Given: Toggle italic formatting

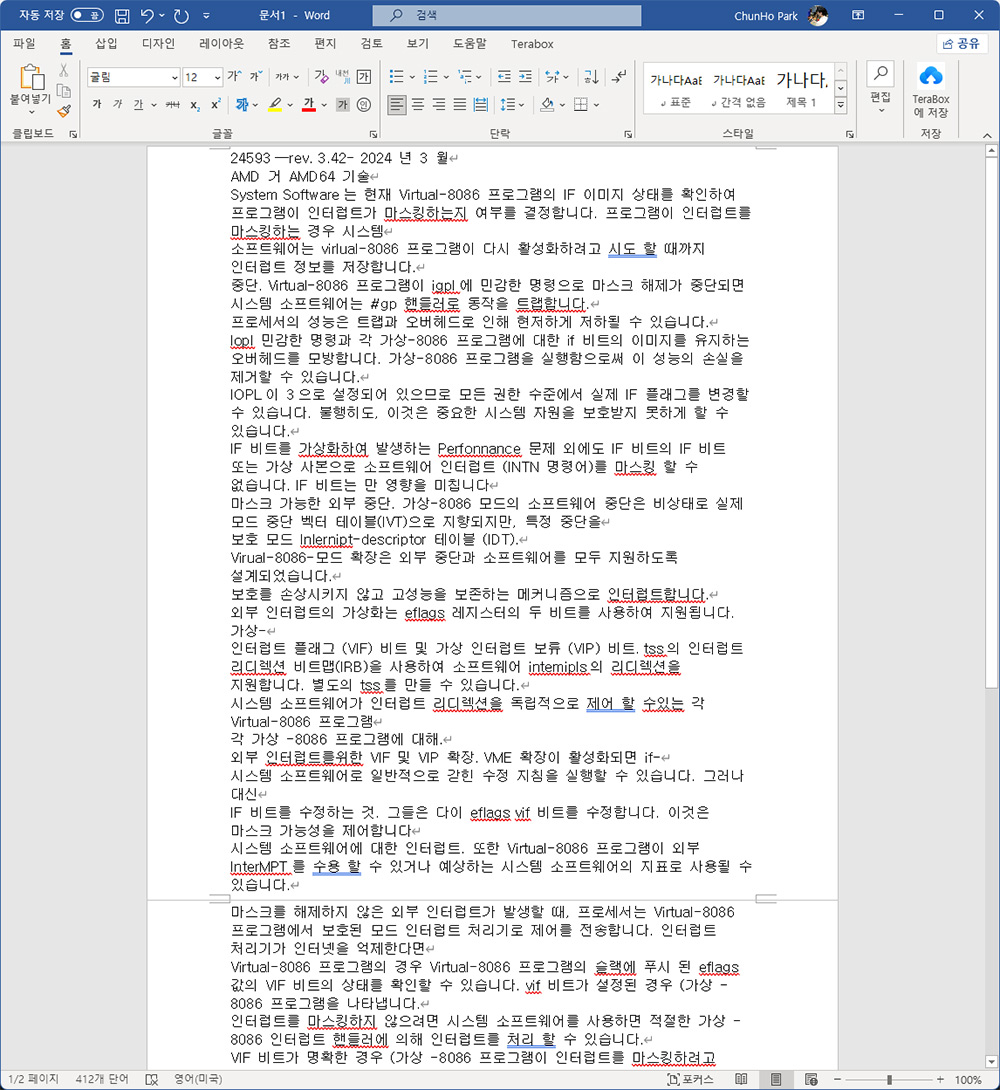Looking at the screenshot, I should coord(117,104).
